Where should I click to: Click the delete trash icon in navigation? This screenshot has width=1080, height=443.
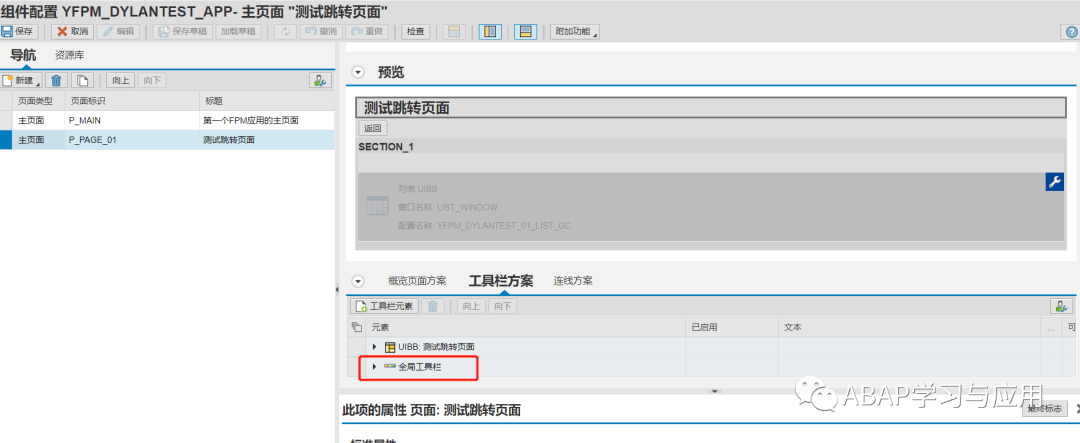(56, 81)
